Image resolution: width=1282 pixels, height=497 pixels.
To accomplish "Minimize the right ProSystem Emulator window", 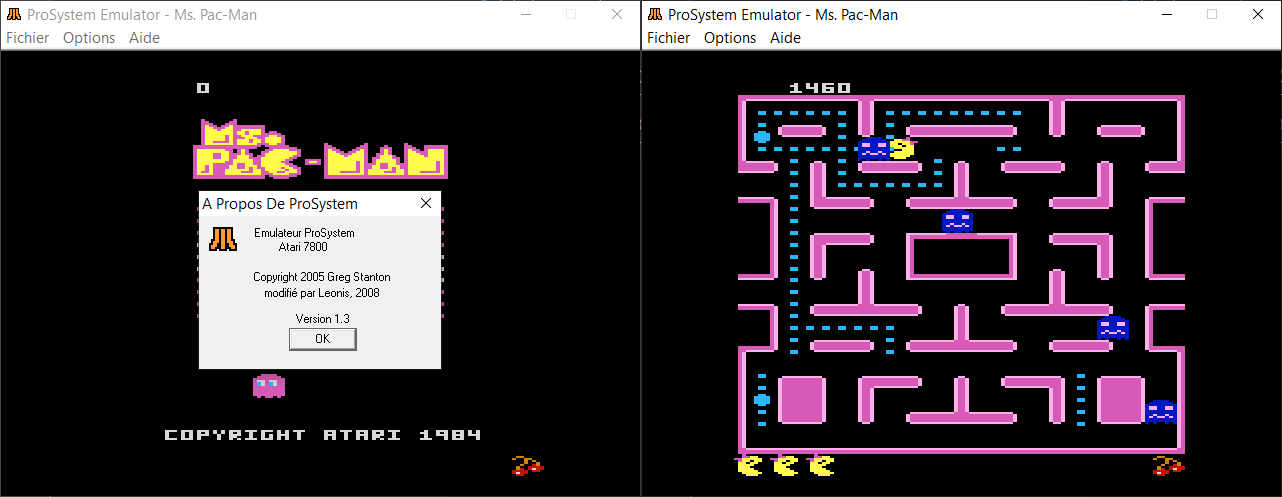I will tap(1166, 14).
